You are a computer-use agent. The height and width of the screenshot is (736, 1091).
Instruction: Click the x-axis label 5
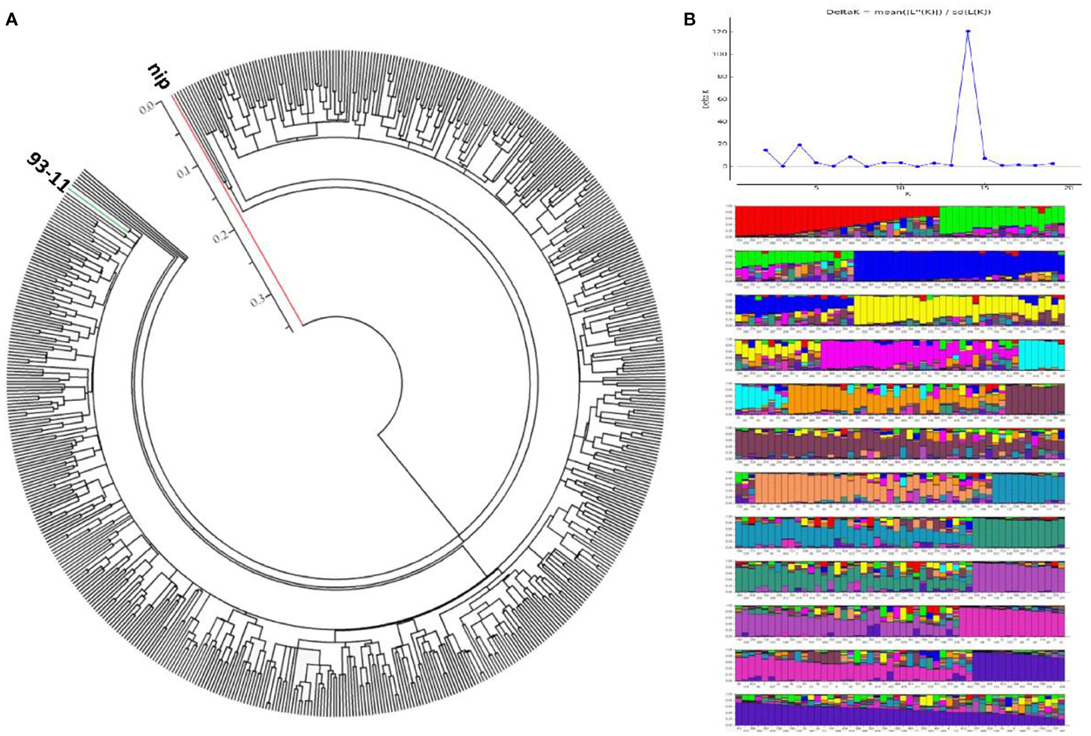[x=815, y=188]
